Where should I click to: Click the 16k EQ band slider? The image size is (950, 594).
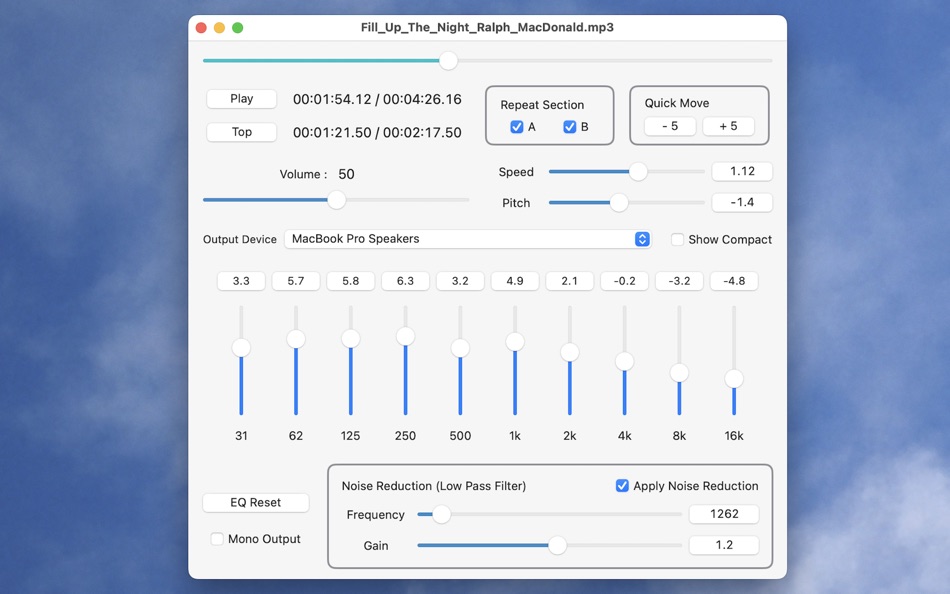(x=733, y=379)
